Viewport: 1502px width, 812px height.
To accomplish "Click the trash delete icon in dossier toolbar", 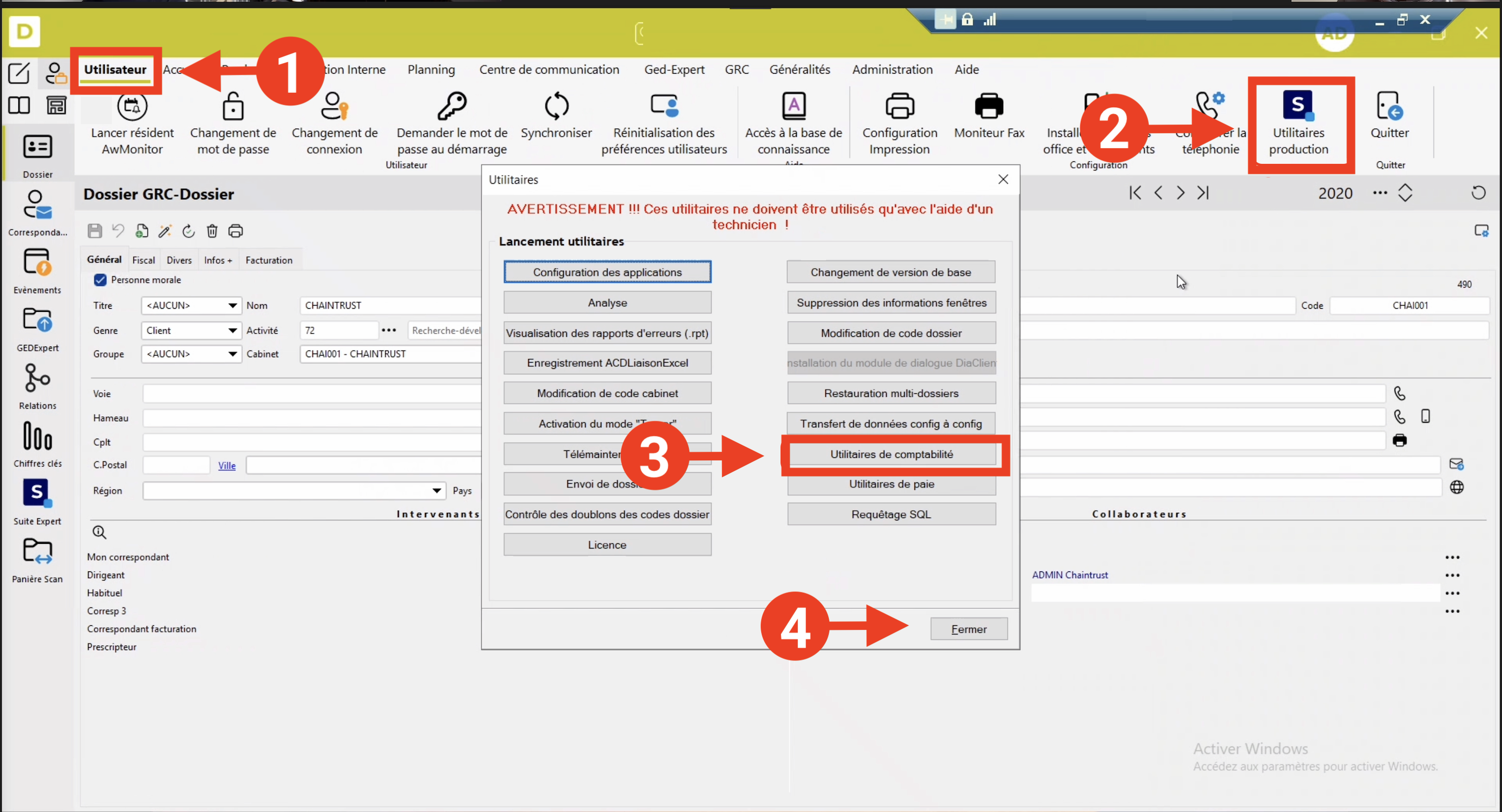I will pos(212,231).
